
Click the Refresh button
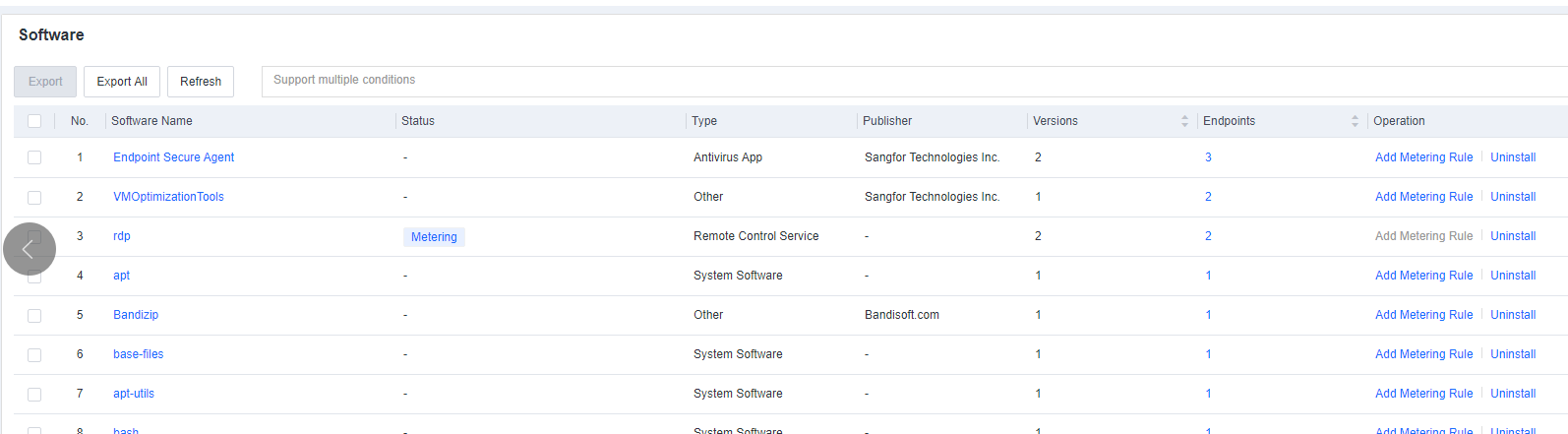click(x=201, y=82)
